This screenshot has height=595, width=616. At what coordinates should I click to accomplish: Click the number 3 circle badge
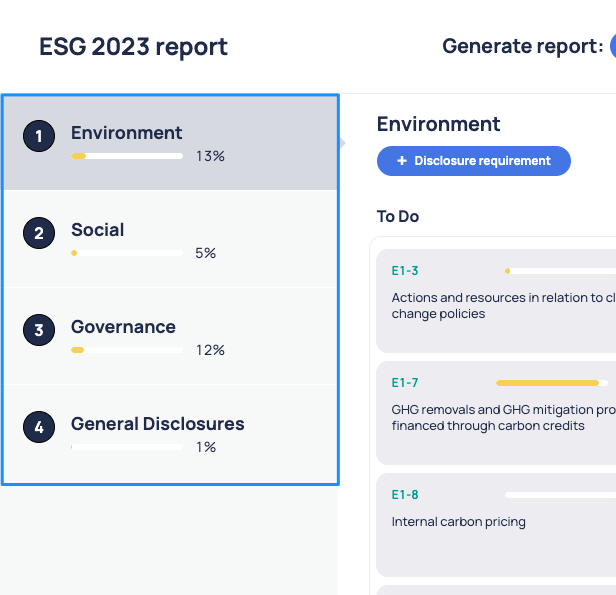(x=39, y=330)
